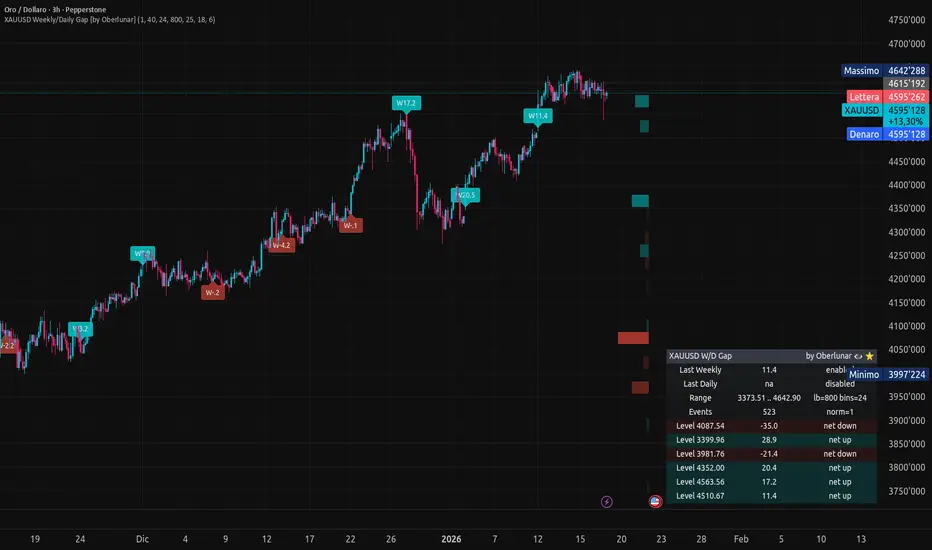Click the XAUUSD last price label
Screen dimensions: 932x550
(885, 111)
